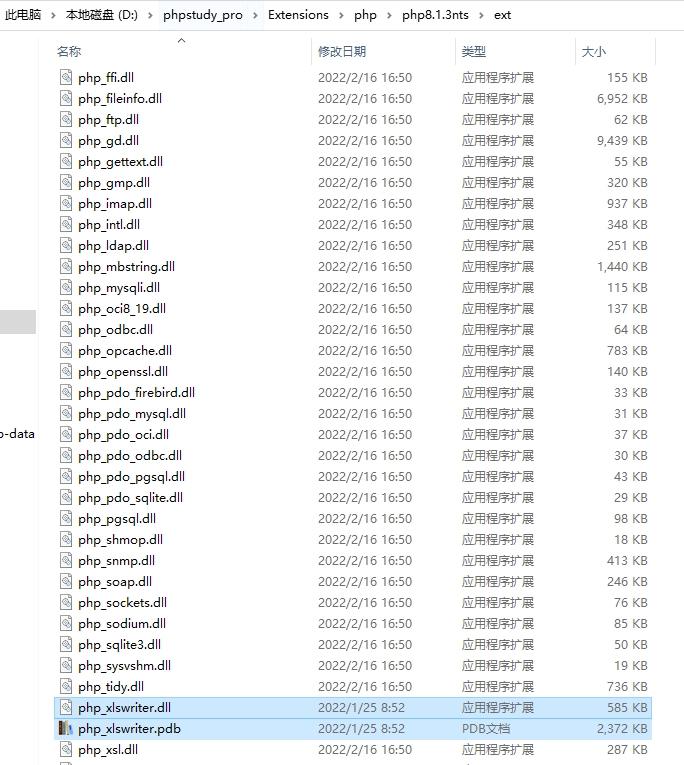The width and height of the screenshot is (684, 765).
Task: Sort files by 修改日期 column header
Action: coord(342,51)
